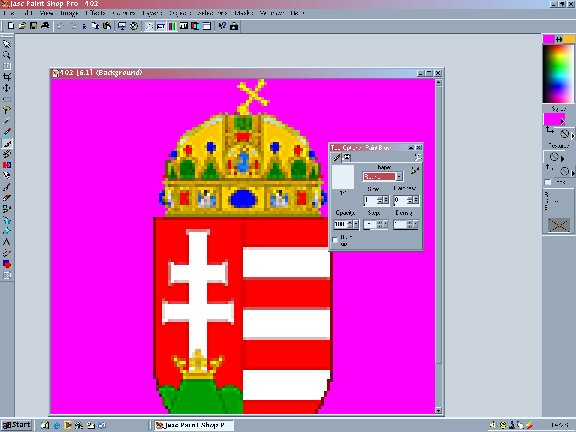Print the image from the toolbar
576x432 pixels.
45,26
